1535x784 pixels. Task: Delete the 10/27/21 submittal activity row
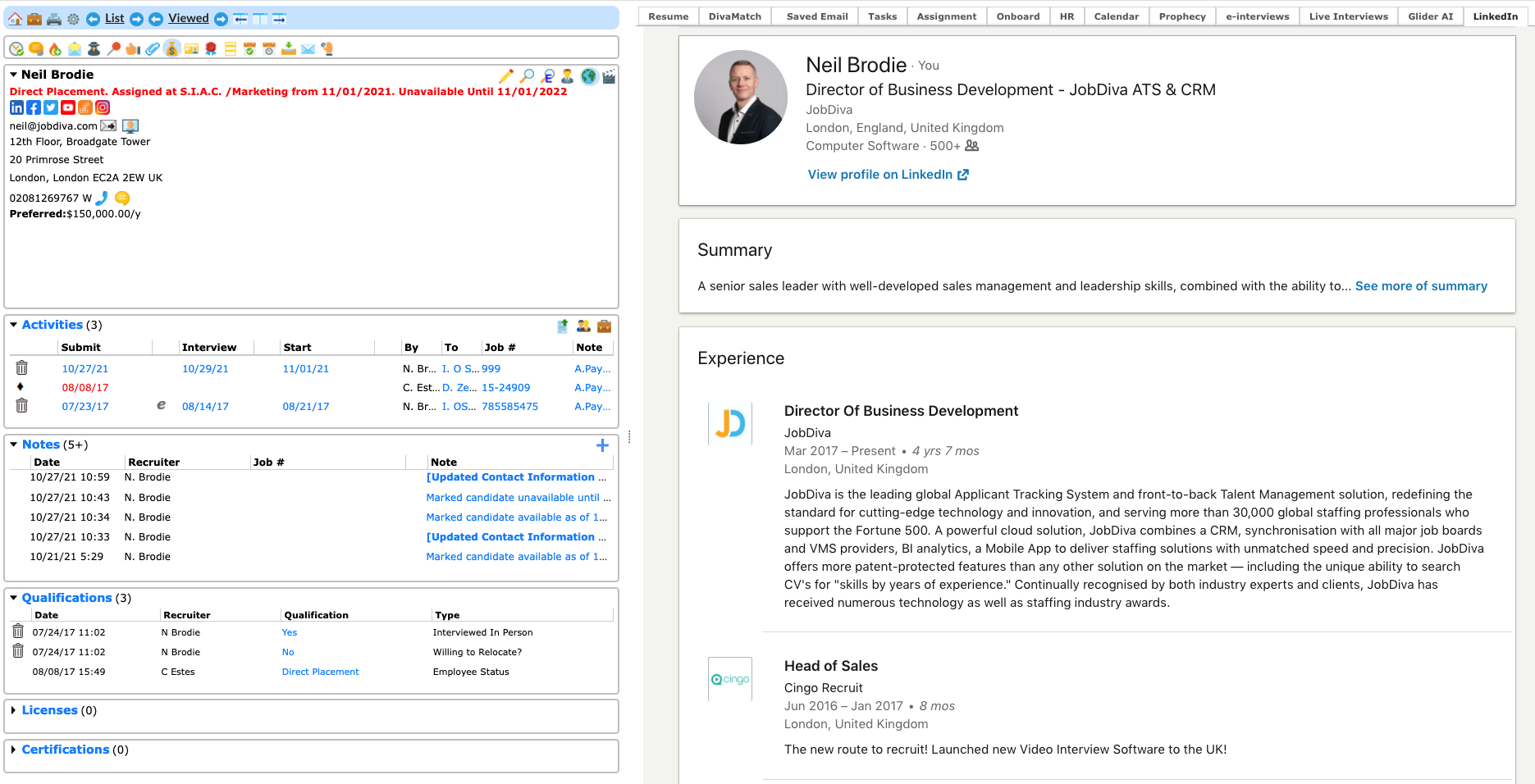21,368
